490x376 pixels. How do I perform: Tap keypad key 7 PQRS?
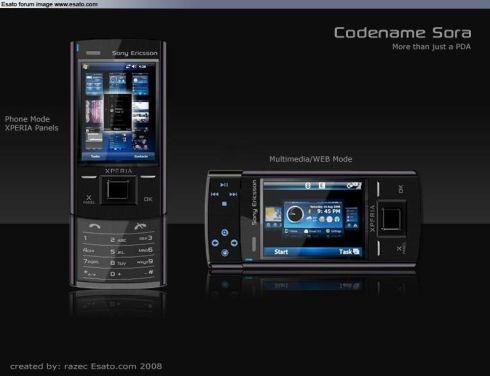pos(91,262)
